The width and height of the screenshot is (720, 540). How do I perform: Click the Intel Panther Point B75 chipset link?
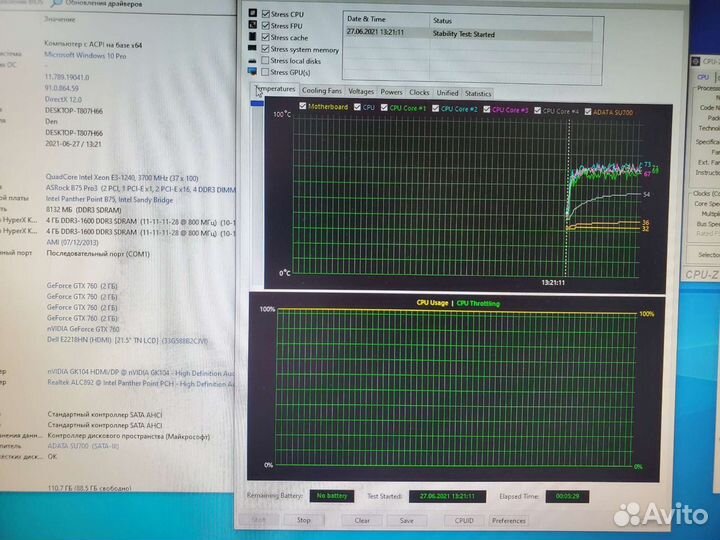click(x=109, y=199)
